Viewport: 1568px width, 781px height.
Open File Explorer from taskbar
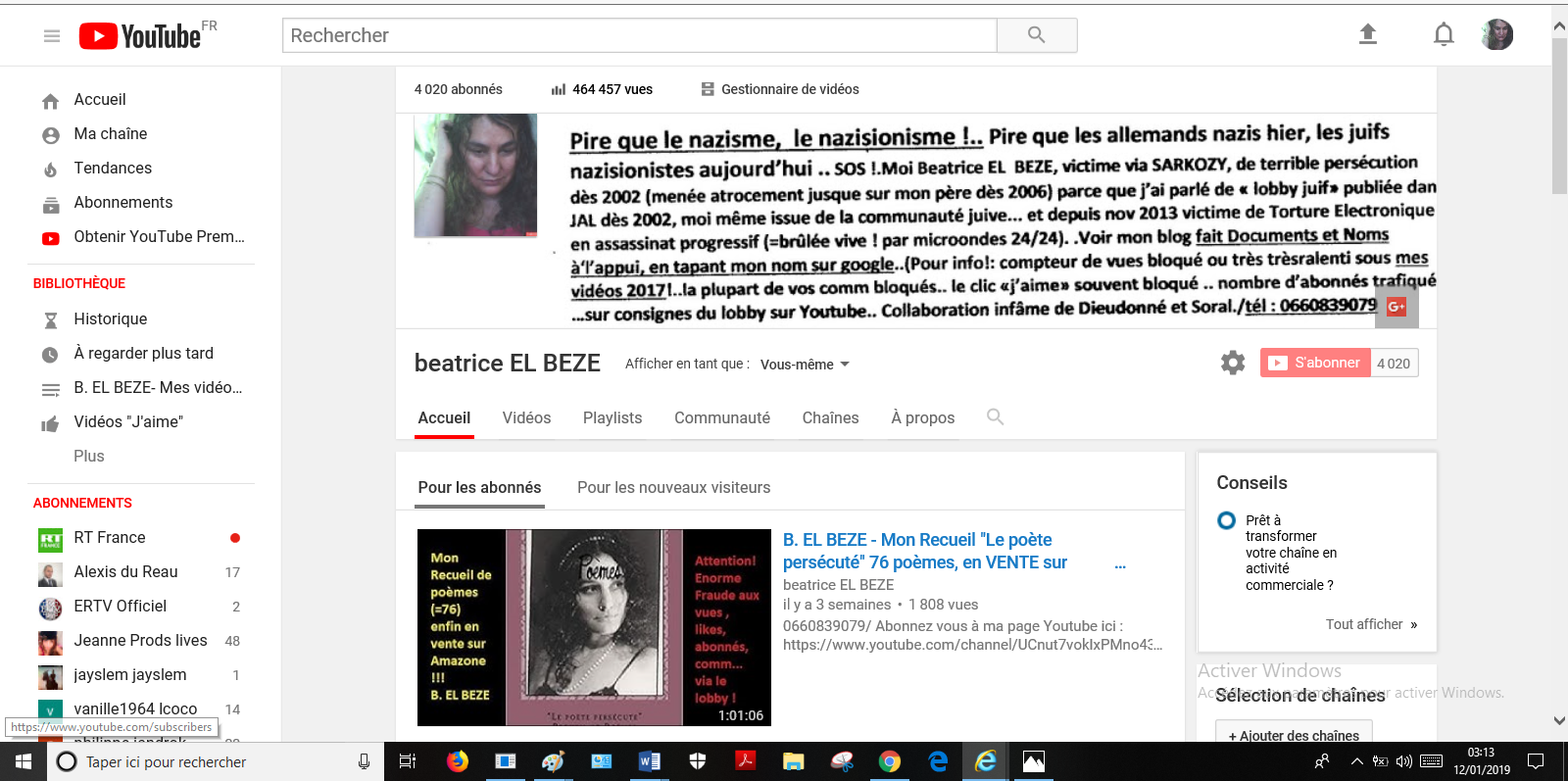793,761
